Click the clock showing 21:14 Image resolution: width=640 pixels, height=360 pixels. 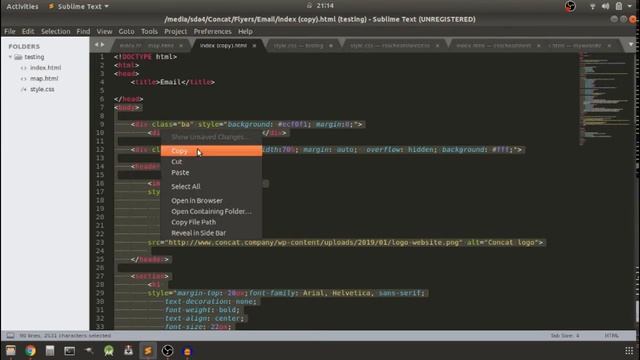pyautogui.click(x=325, y=6)
